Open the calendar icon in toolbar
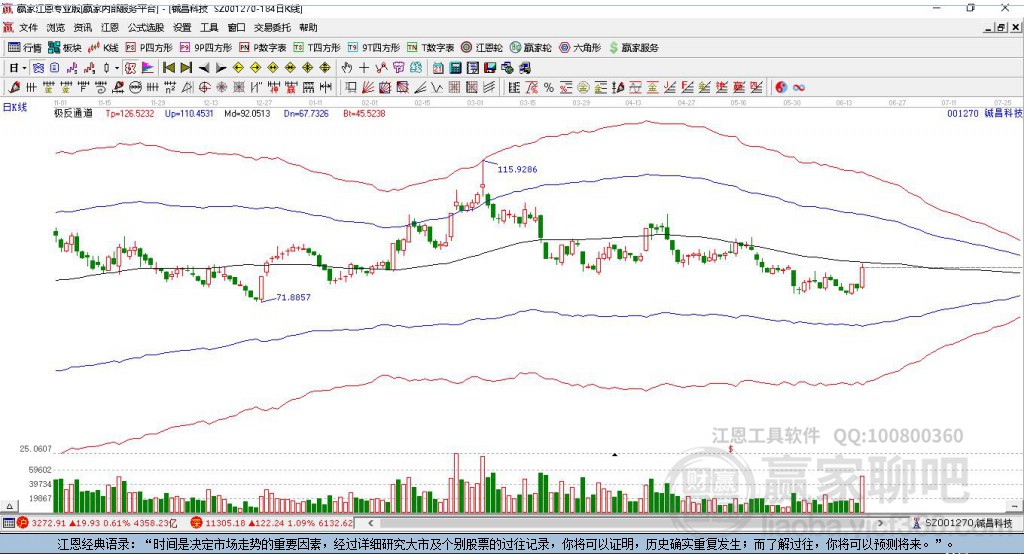The width and height of the screenshot is (1024, 554). coord(438,68)
